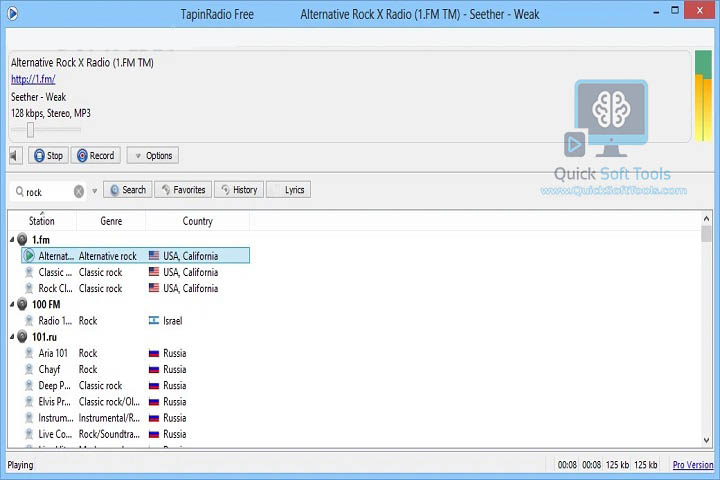Mute the audio with the speaker icon
720x480 pixels.
pyautogui.click(x=16, y=156)
